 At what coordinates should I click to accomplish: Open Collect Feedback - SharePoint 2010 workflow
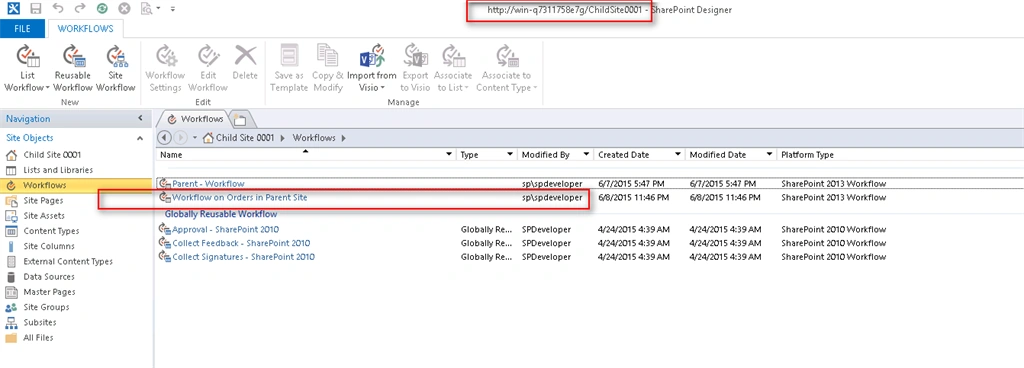(x=241, y=243)
